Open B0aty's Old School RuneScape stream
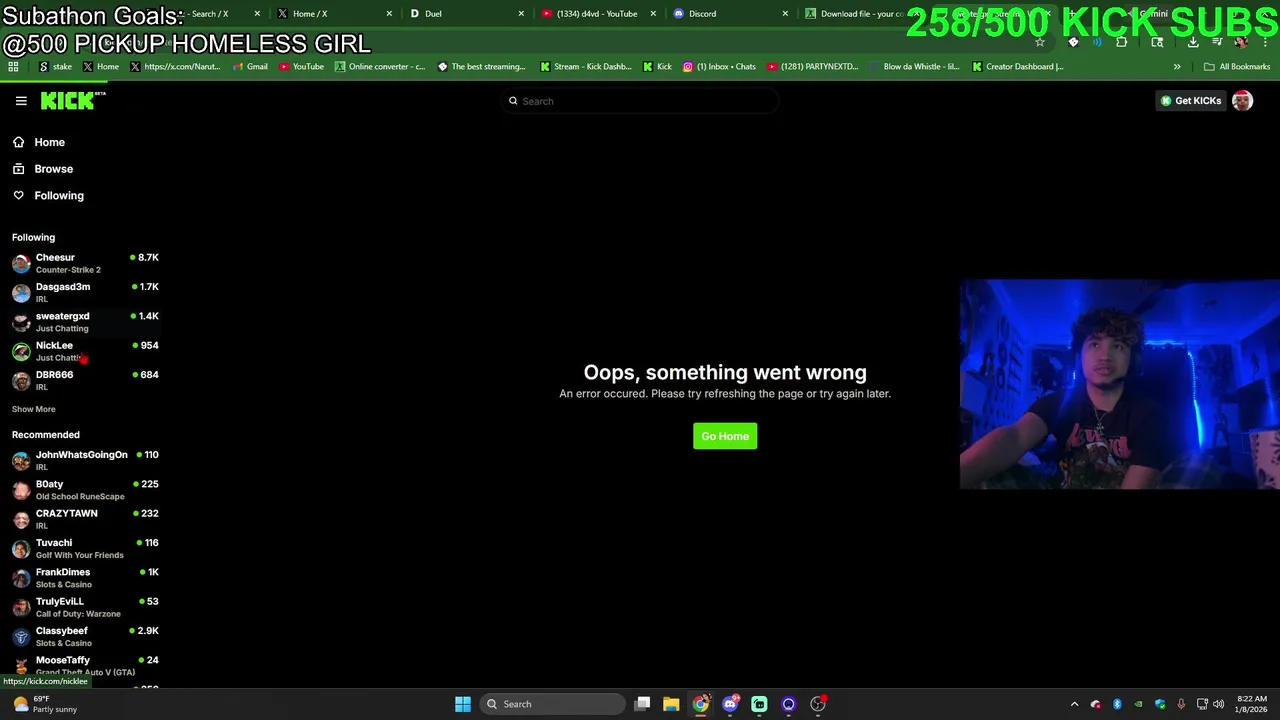 (x=85, y=490)
